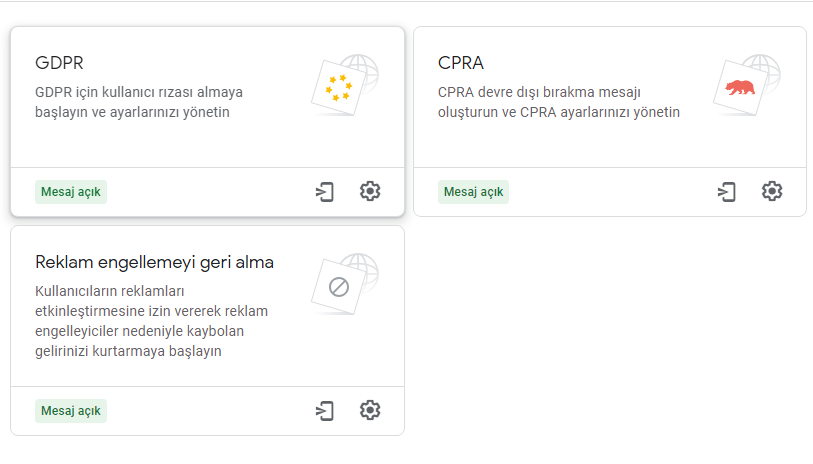Open Reklam engellemeyi geri alma settings gear
The width and height of the screenshot is (813, 464).
point(370,410)
